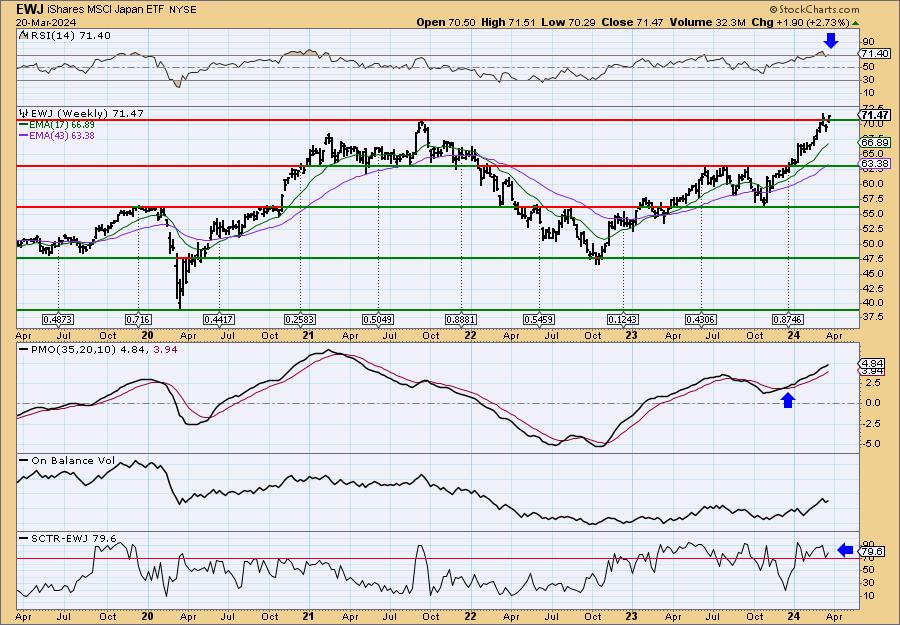Click the black line swatch before PMO(35,20,10)
900x625 pixels.
point(24,349)
